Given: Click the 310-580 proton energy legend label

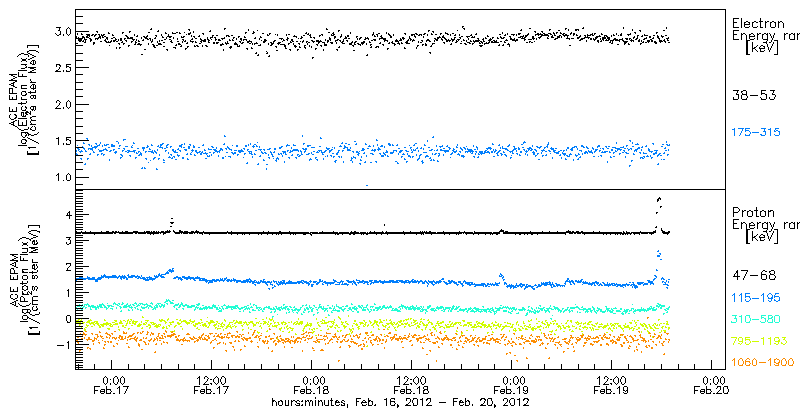Looking at the screenshot, I should pyautogui.click(x=756, y=319).
